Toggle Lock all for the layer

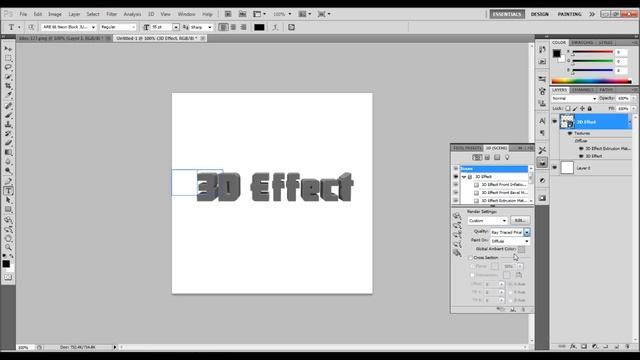coord(589,109)
